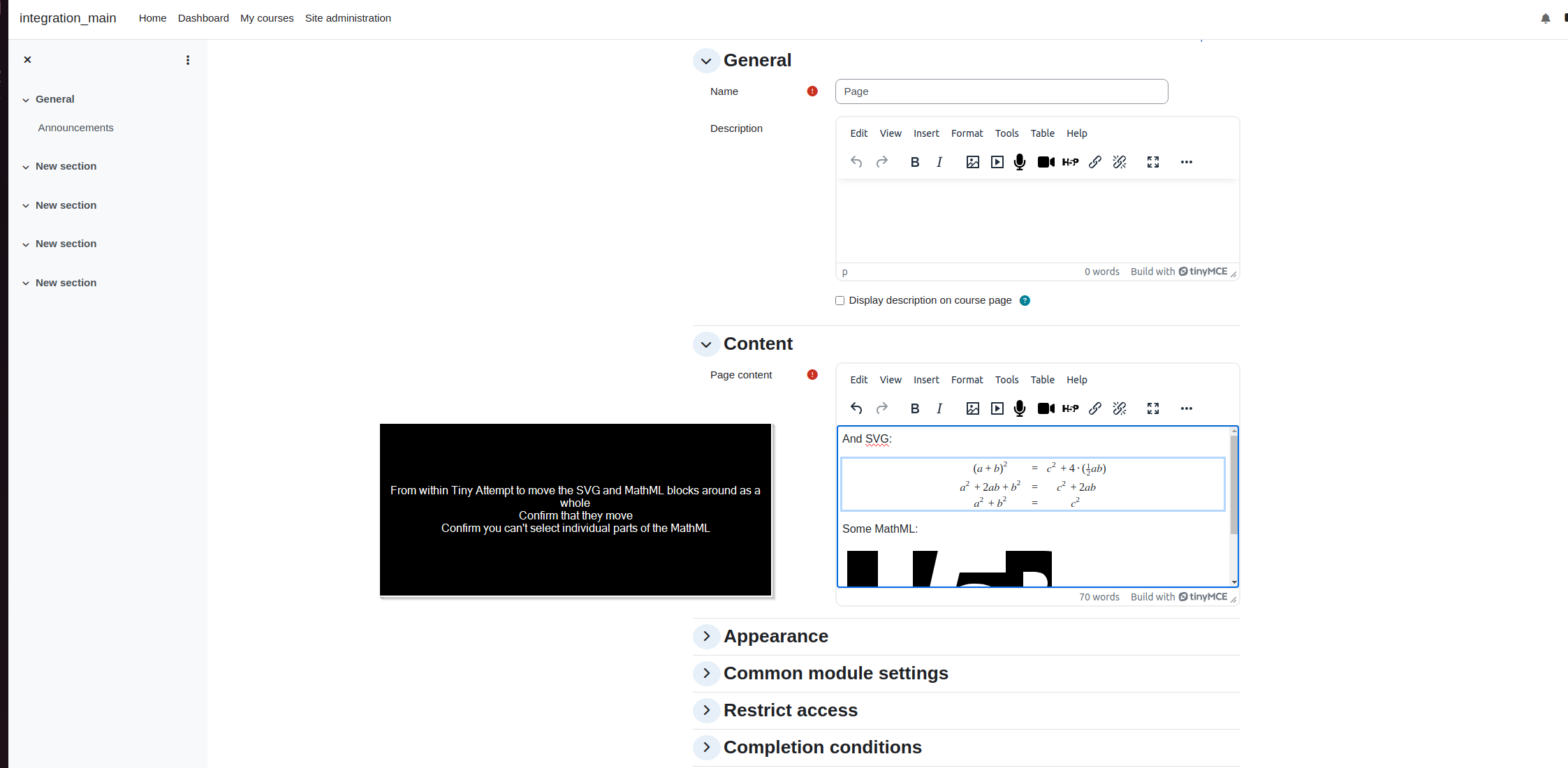Click Undo in the Page content editor

pos(856,408)
